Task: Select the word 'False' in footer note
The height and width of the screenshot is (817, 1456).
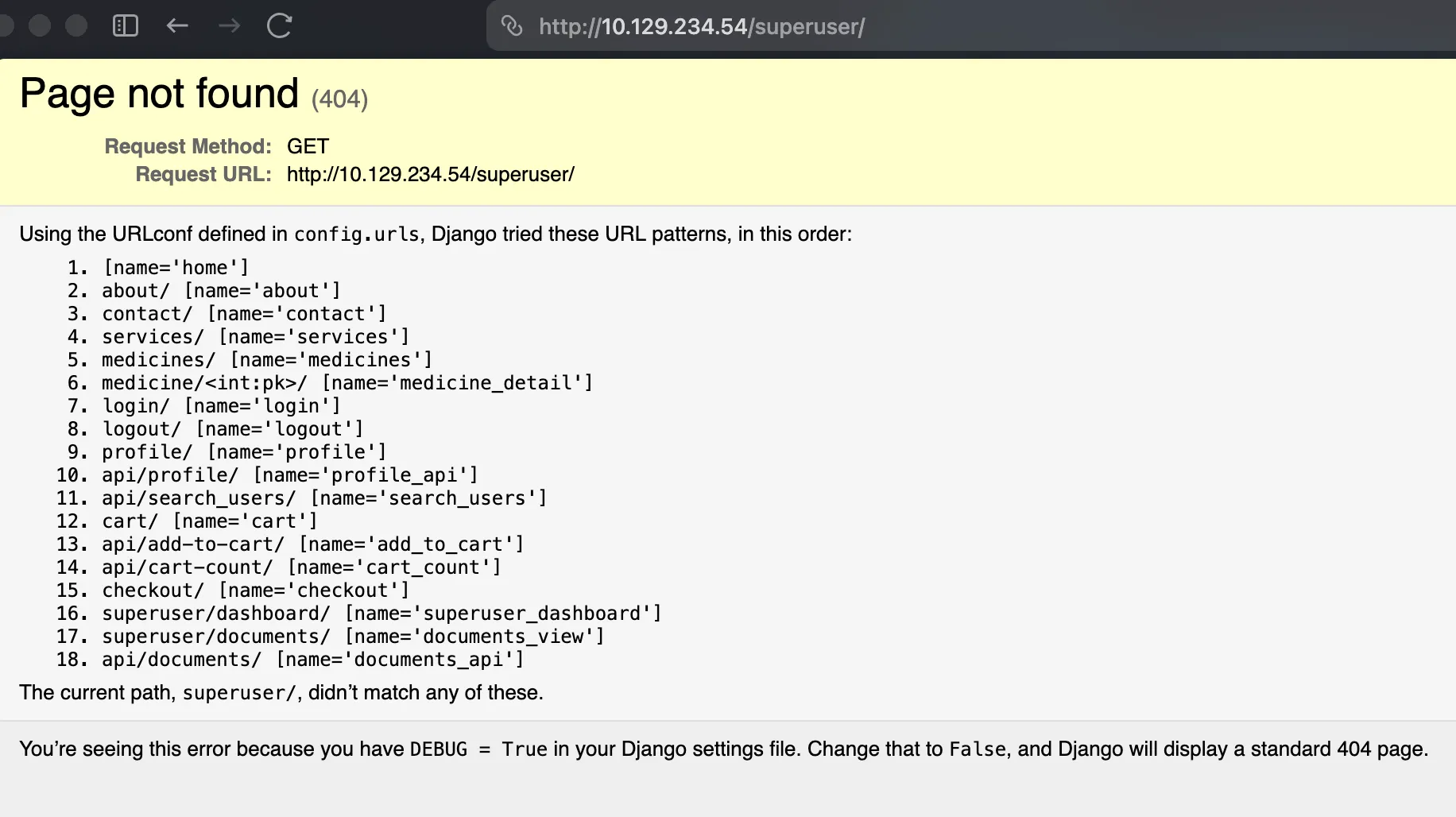Action: coord(978,749)
